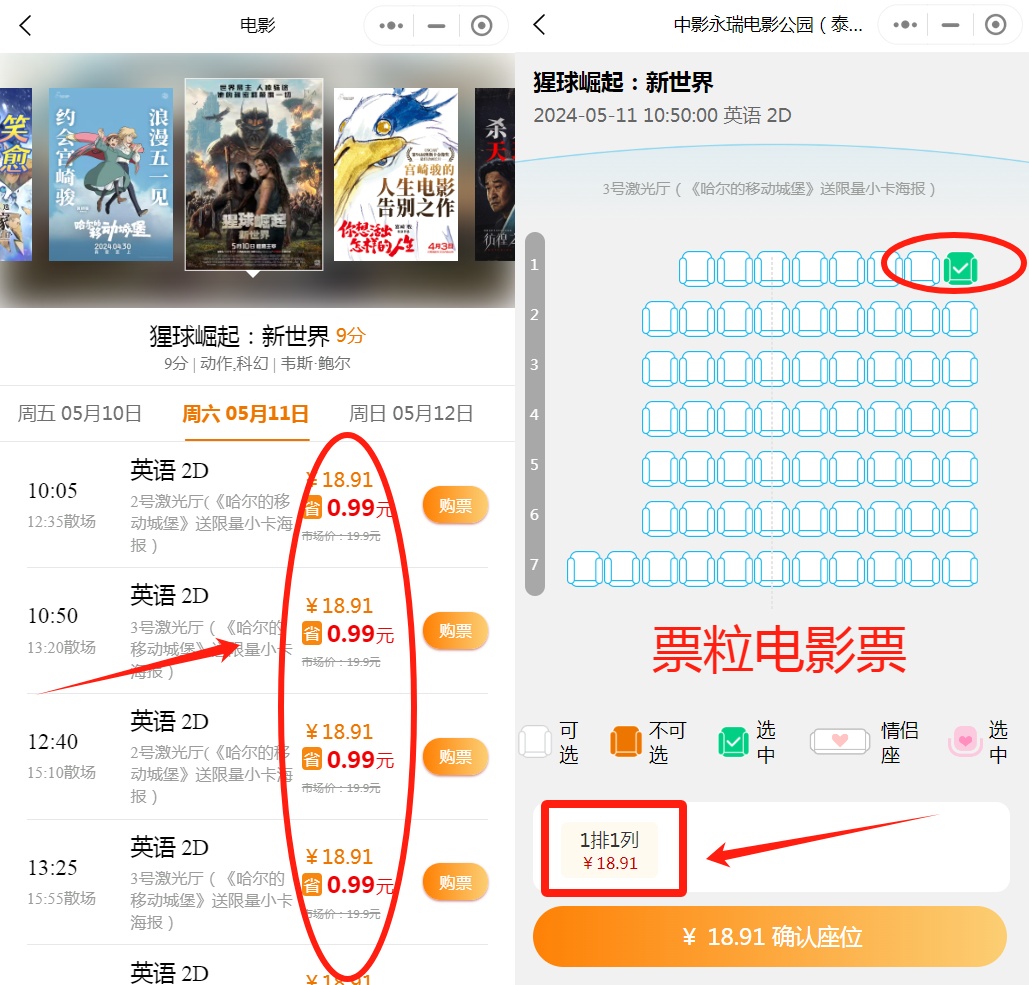Screen dimensions: 1029x985
Task: Go back from the 电影 page
Action: pyautogui.click(x=25, y=26)
